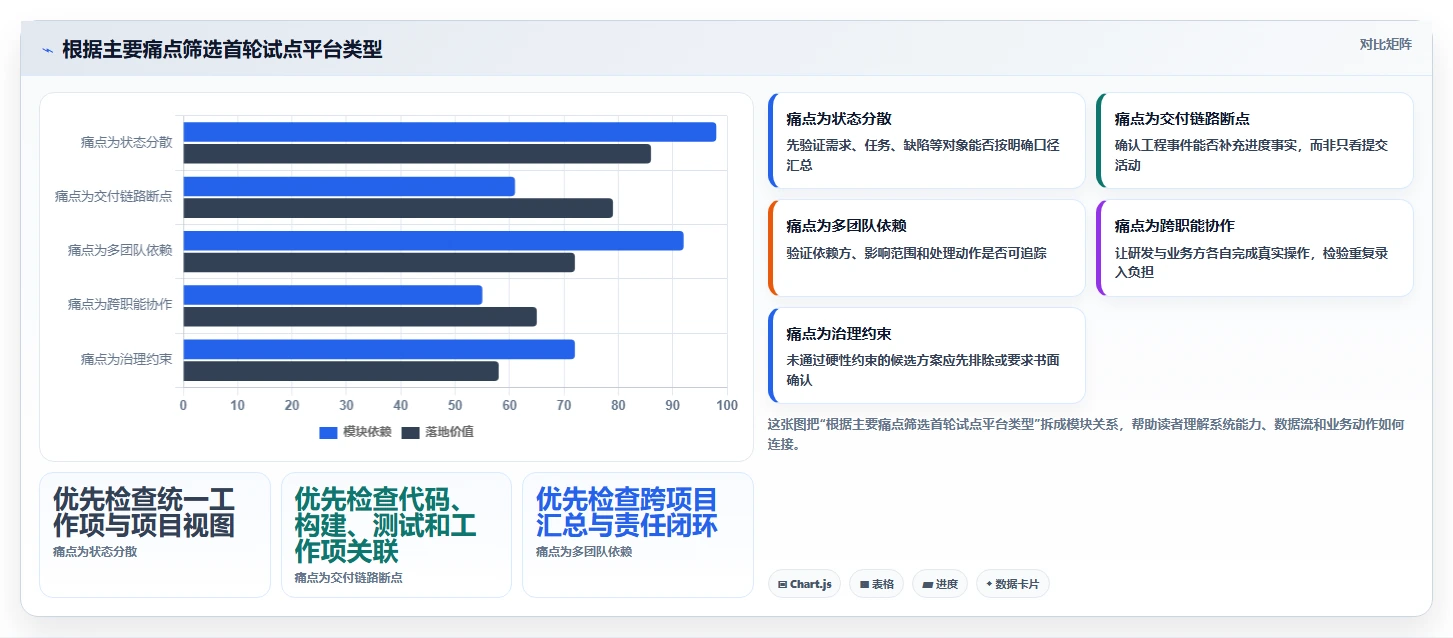The image size is (1453, 638).
Task: Open the 痛点为交付链路断点 info card
Action: click(x=1254, y=141)
